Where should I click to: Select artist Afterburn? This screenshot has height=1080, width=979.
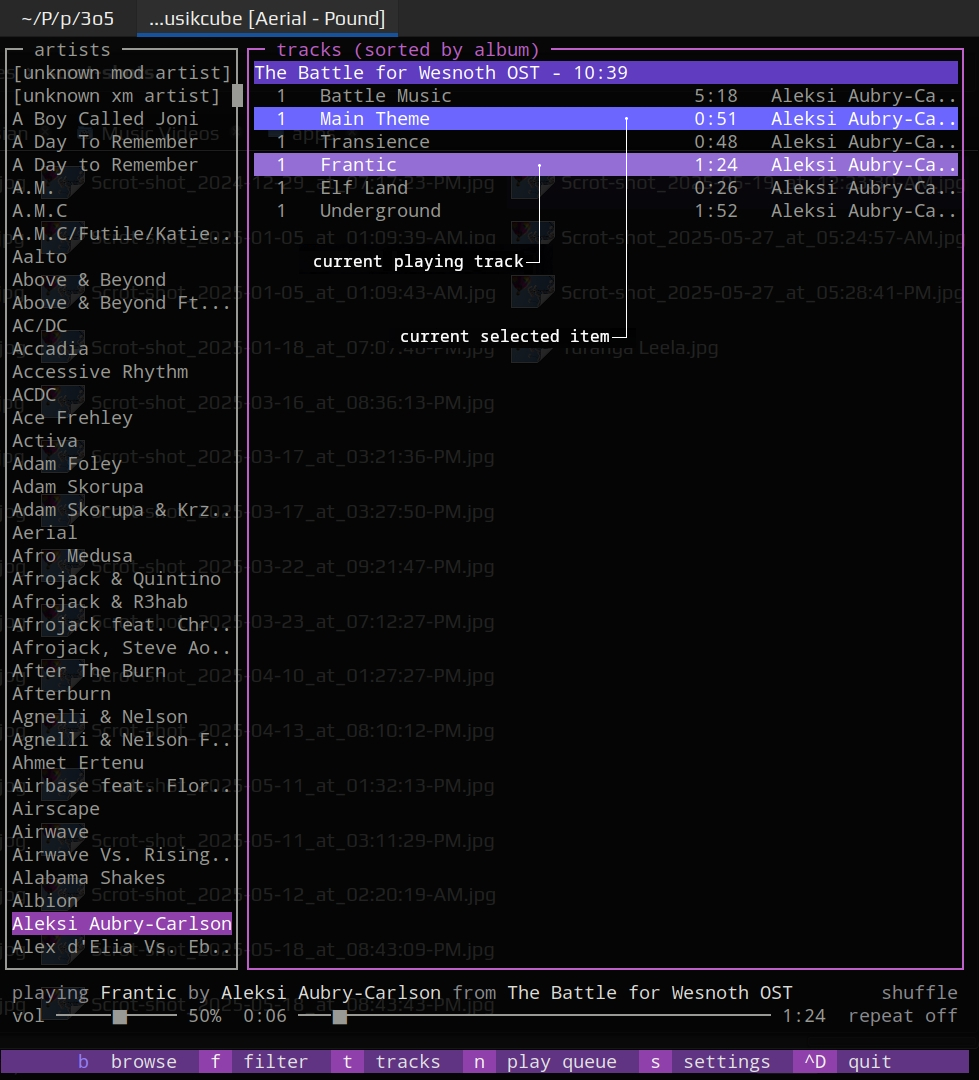click(61, 694)
